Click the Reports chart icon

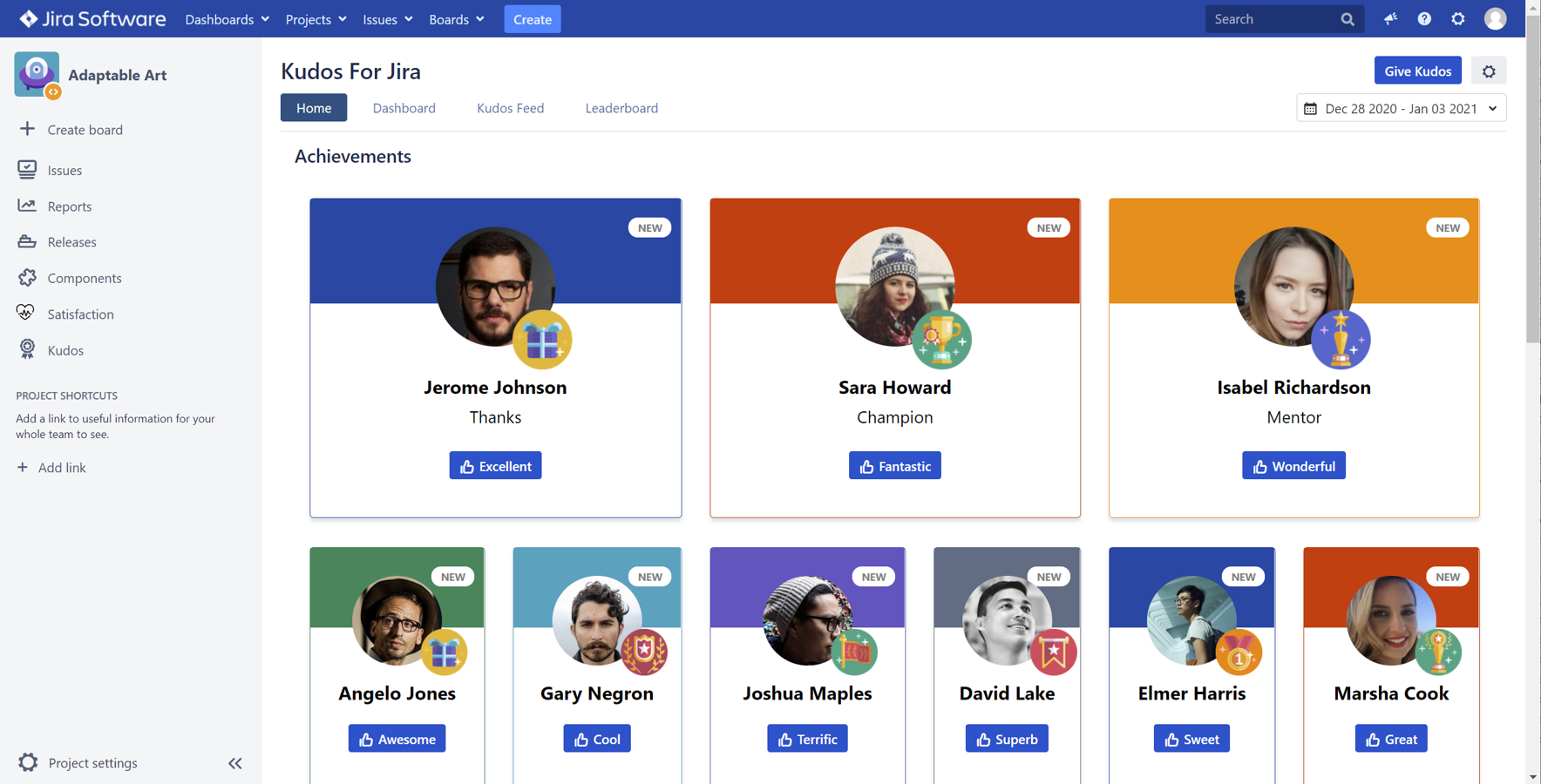[27, 206]
